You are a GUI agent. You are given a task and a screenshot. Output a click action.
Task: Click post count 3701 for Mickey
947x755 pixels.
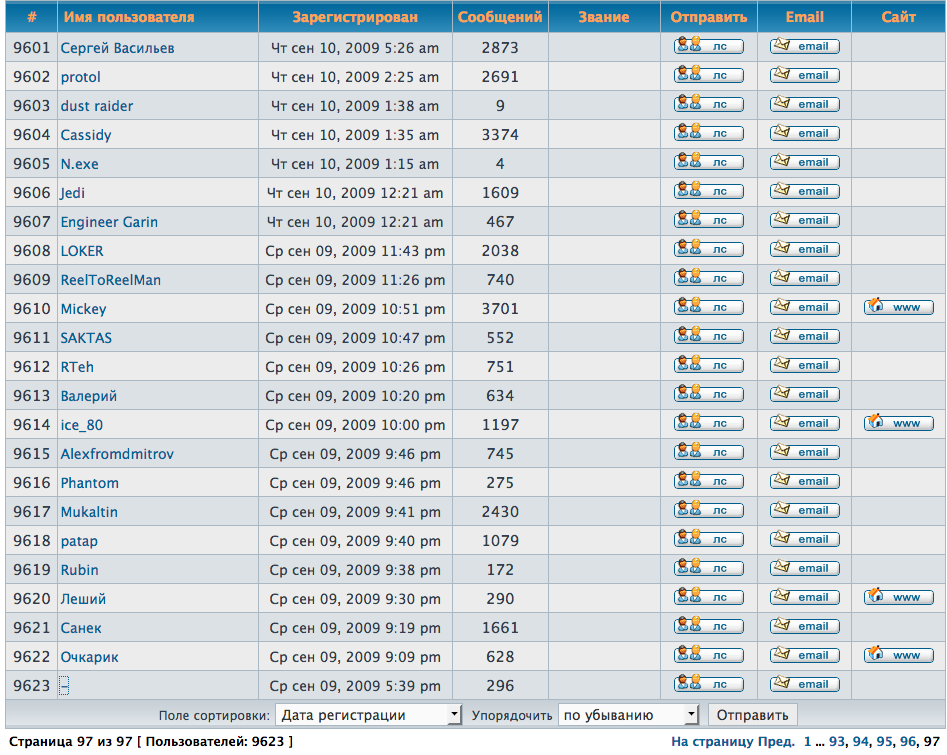tap(500, 309)
